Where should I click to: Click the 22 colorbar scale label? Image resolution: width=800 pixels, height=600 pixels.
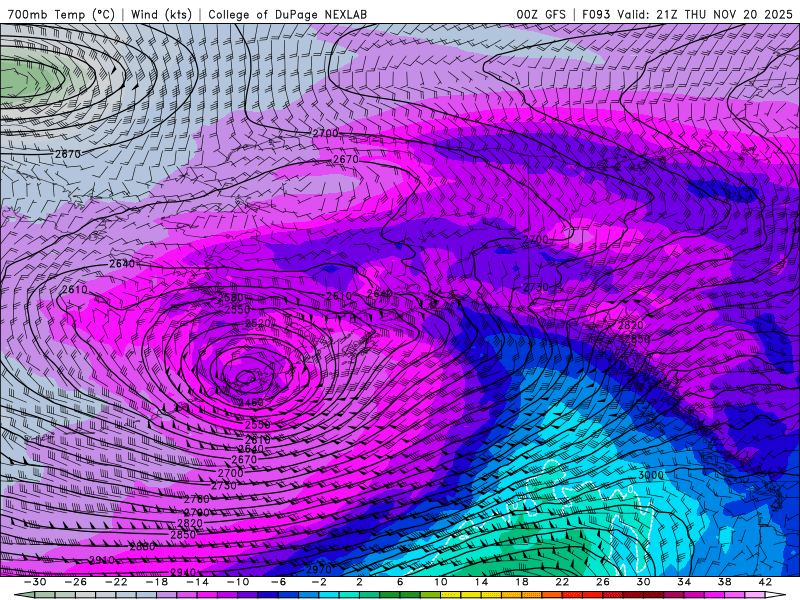click(x=562, y=582)
